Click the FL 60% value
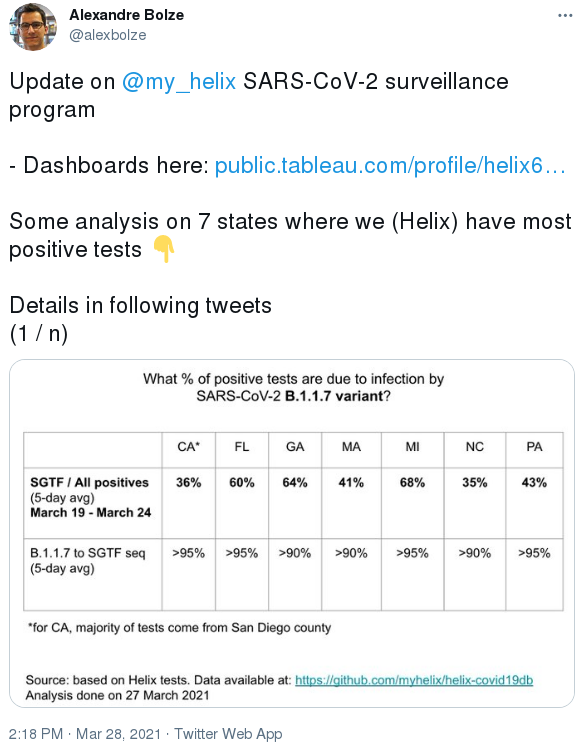This screenshot has width=583, height=747. (x=242, y=483)
